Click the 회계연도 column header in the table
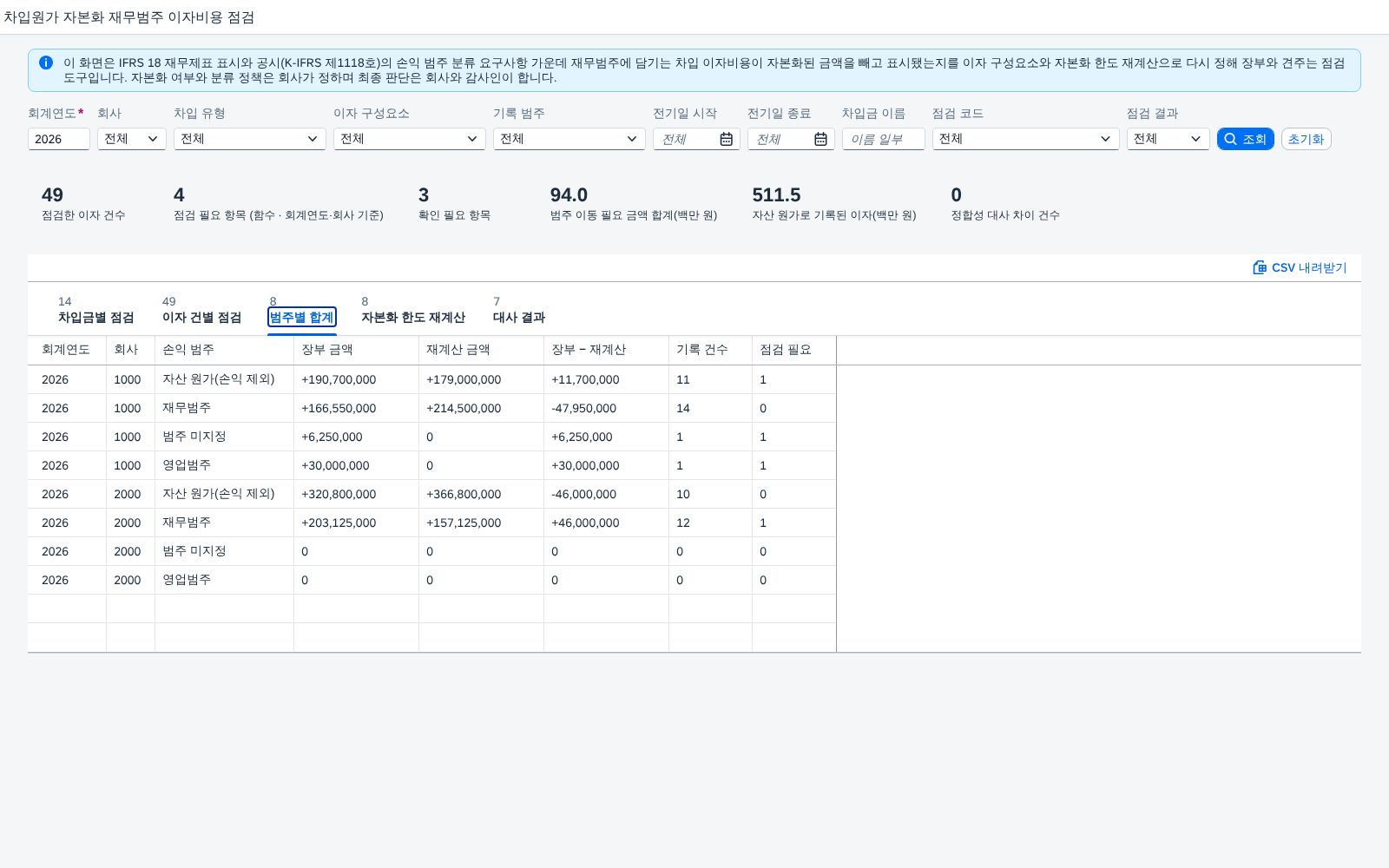Screen dimensions: 1389x868 (67, 350)
